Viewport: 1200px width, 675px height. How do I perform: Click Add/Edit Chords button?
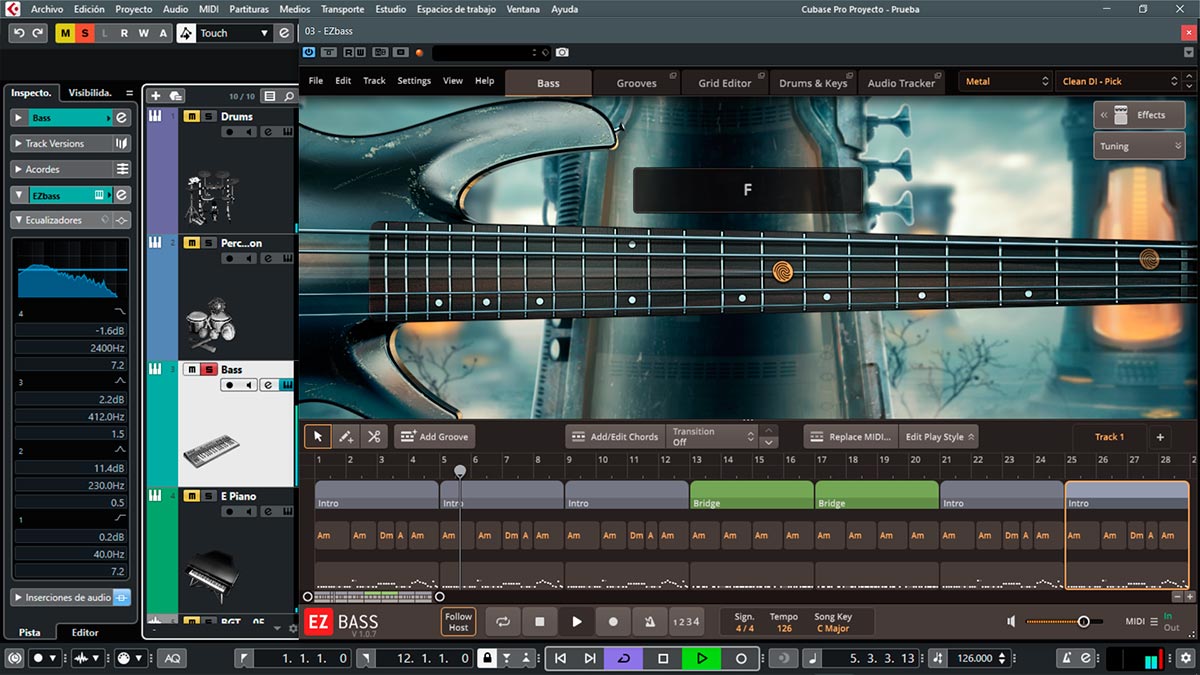point(614,437)
